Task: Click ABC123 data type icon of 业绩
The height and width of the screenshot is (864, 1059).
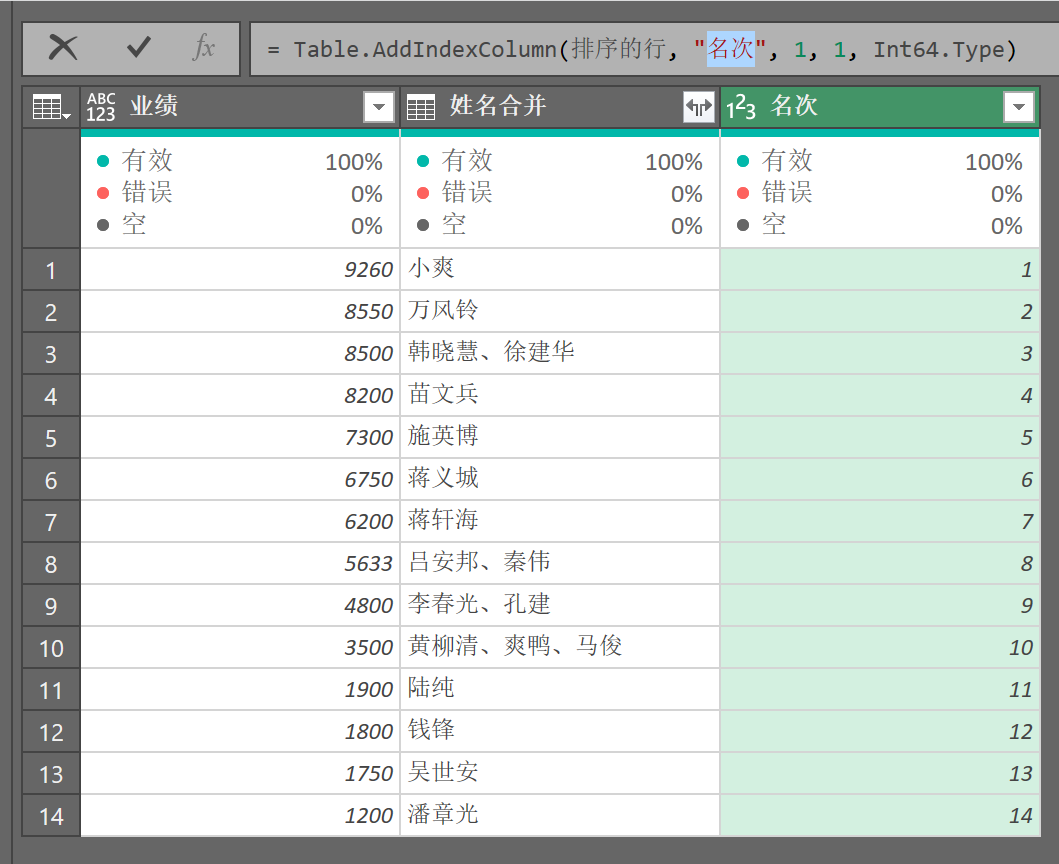Action: point(101,107)
